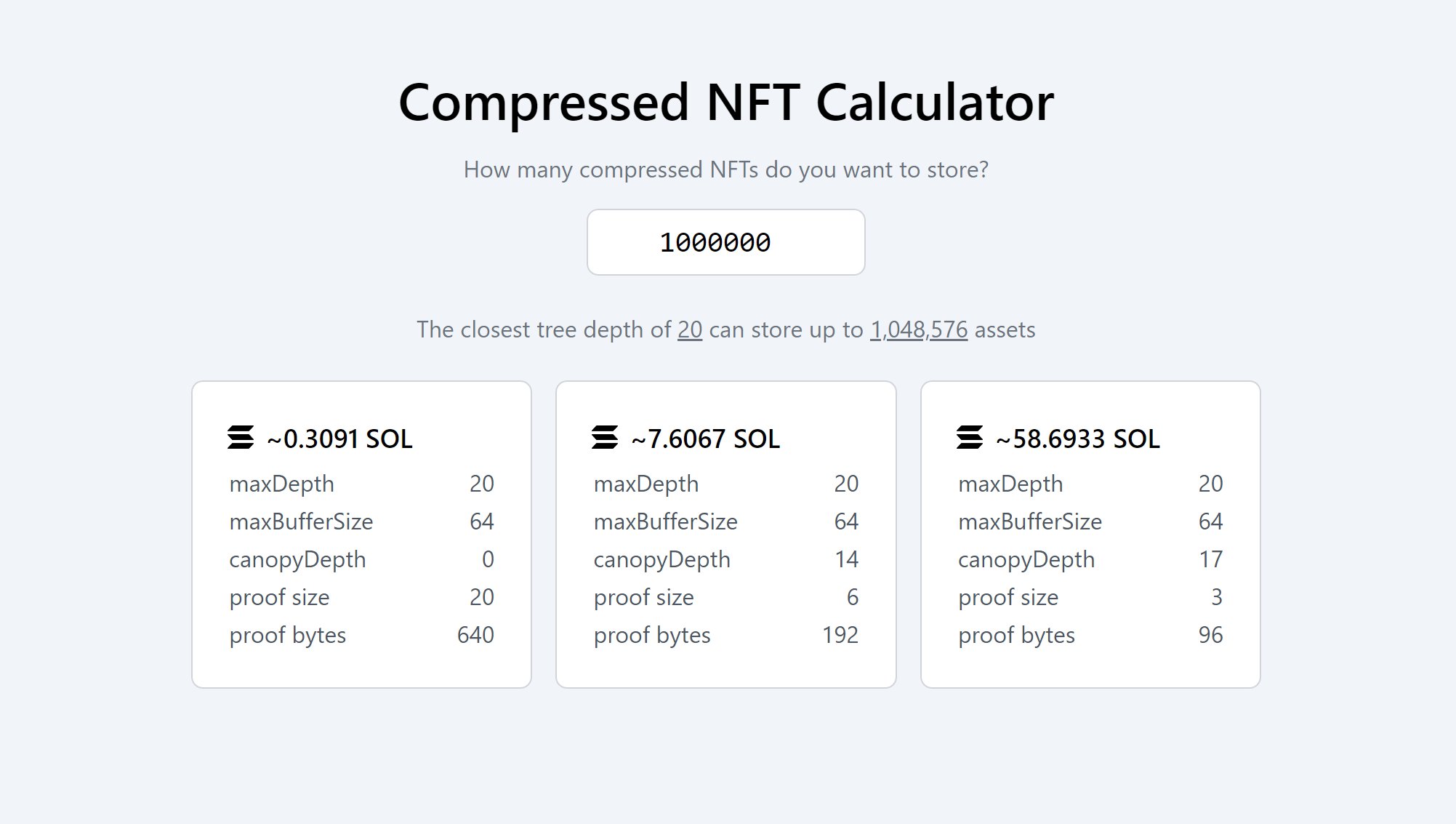This screenshot has width=1456, height=824.
Task: Click the NFT amount input showing 1000000
Action: tap(725, 242)
